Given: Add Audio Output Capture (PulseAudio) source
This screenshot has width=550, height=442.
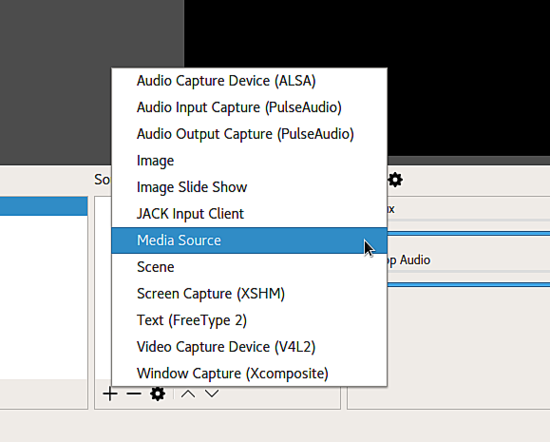Looking at the screenshot, I should coord(249,134).
